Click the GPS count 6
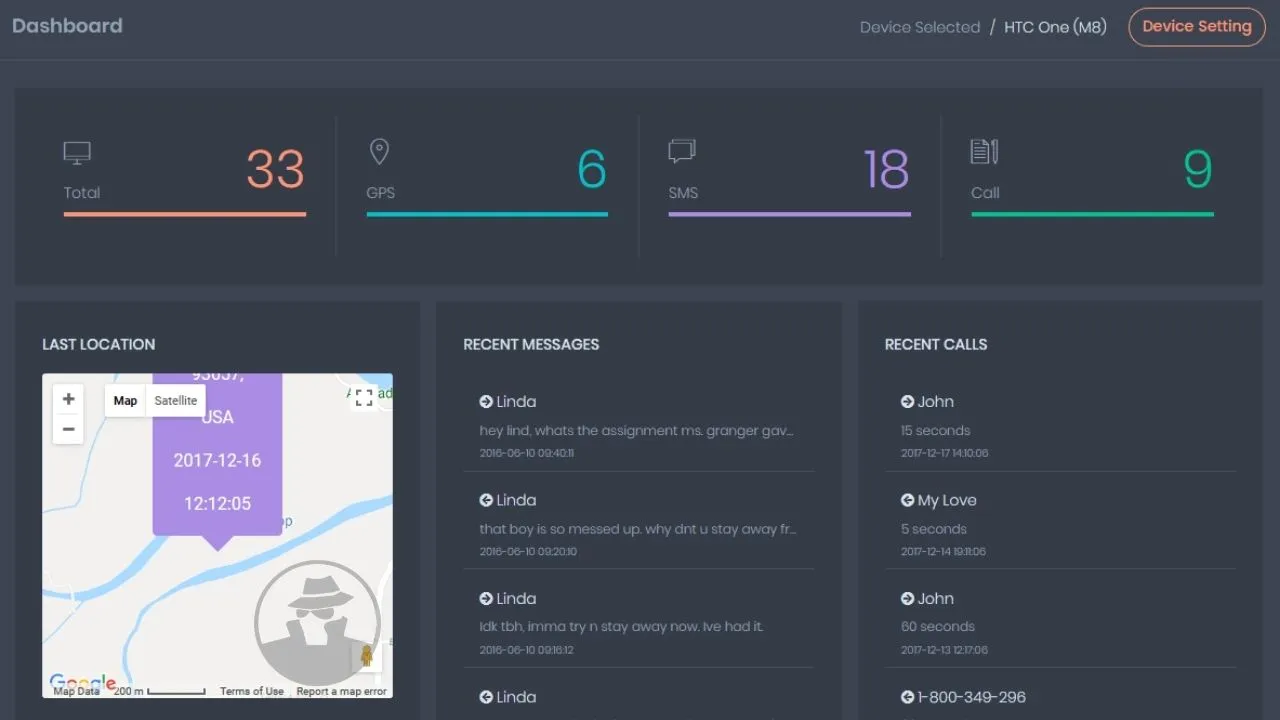The image size is (1280, 720). coord(592,169)
